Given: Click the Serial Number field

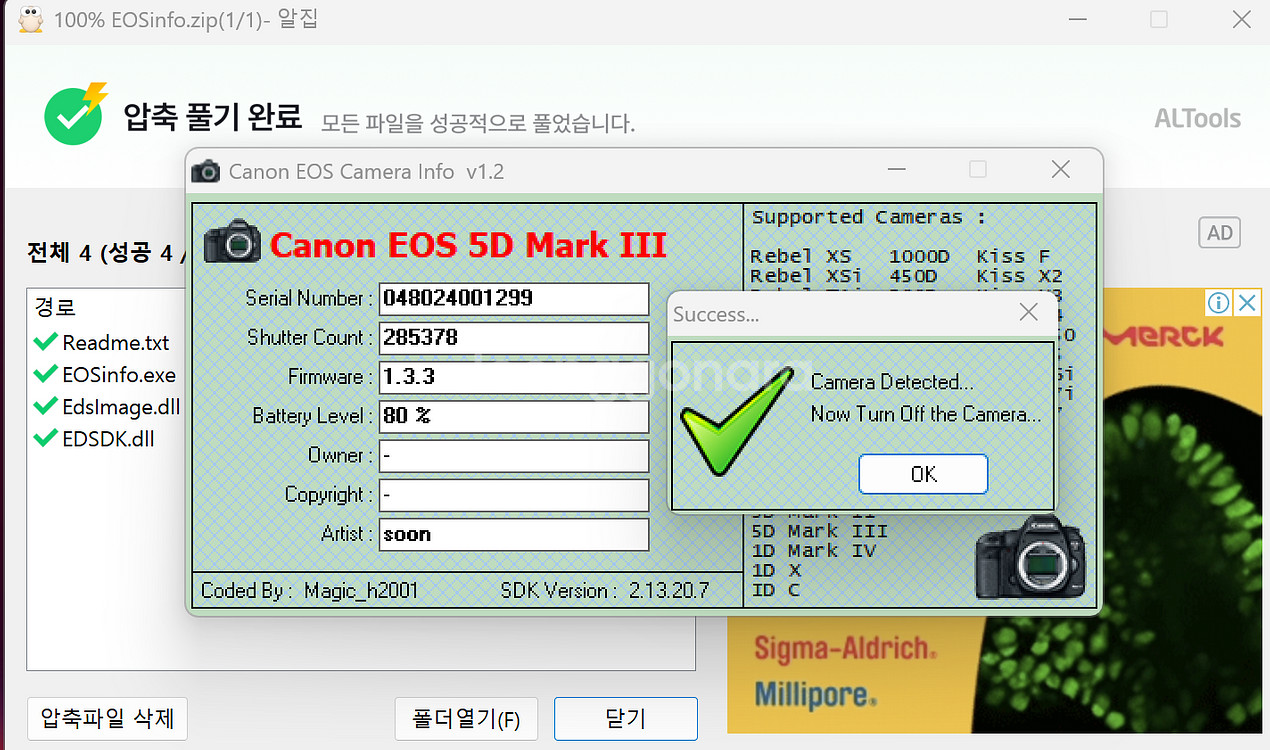Looking at the screenshot, I should [514, 298].
